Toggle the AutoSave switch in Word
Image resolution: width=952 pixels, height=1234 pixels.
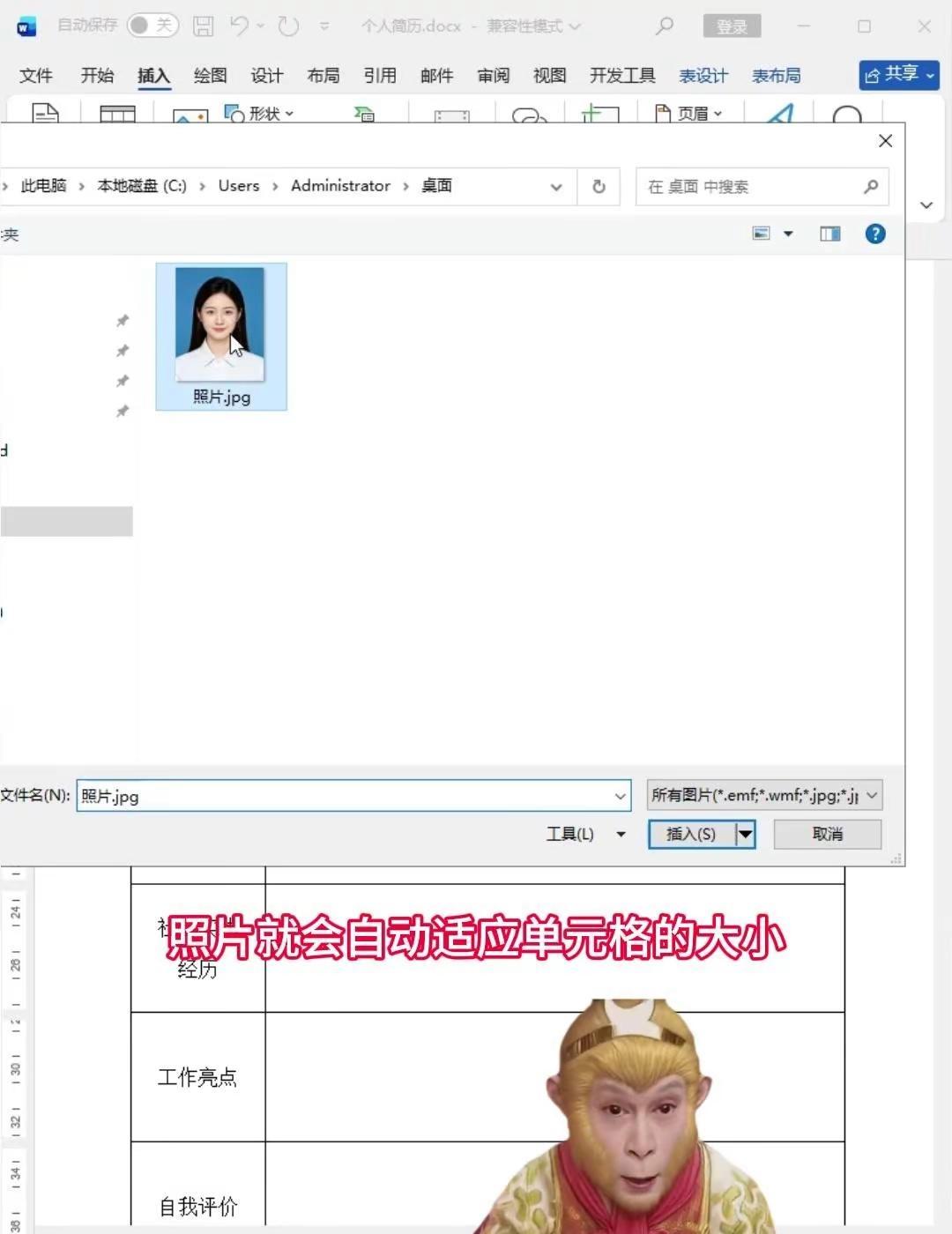152,26
